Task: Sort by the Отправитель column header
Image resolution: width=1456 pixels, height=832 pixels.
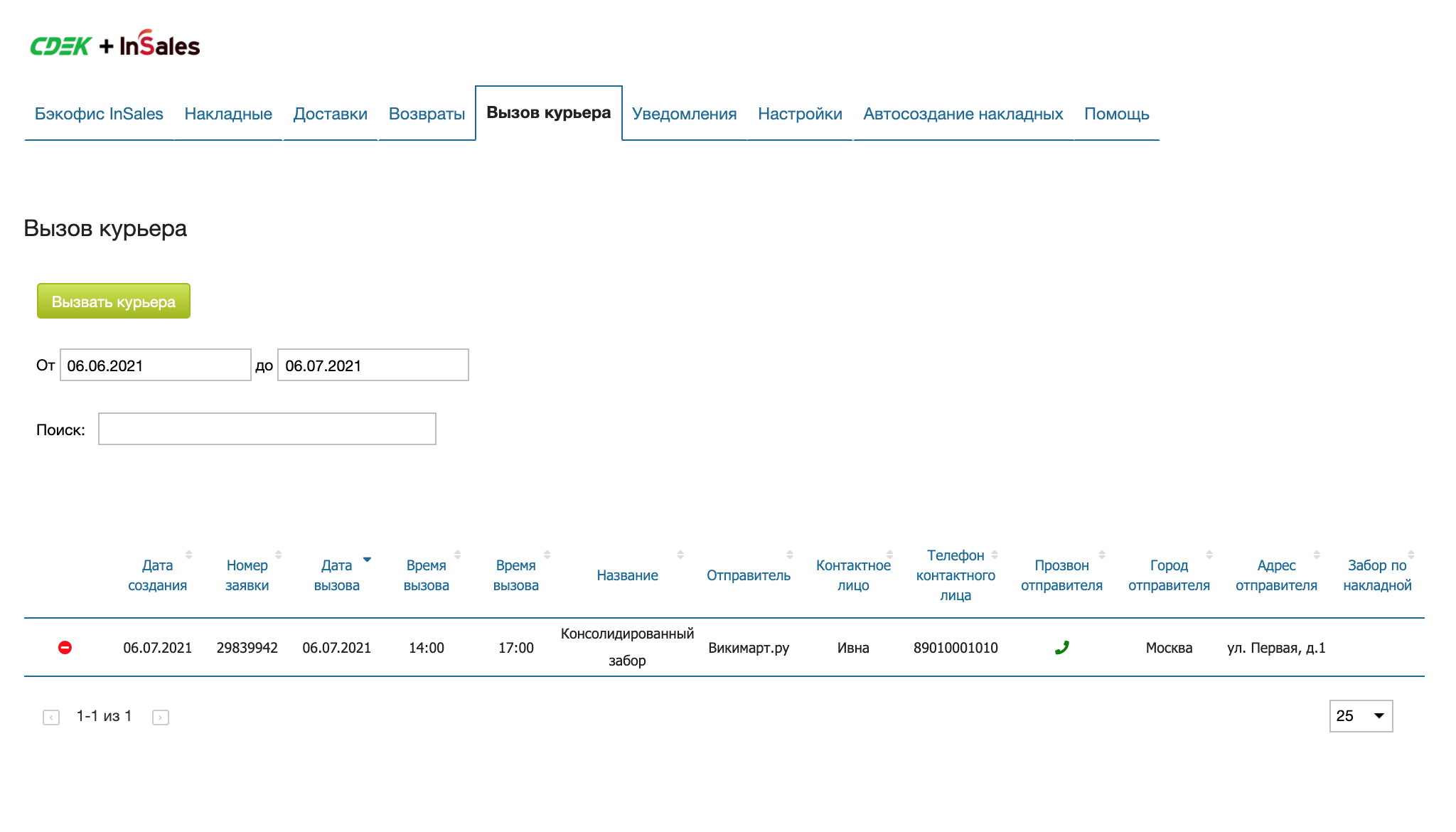Action: point(748,575)
